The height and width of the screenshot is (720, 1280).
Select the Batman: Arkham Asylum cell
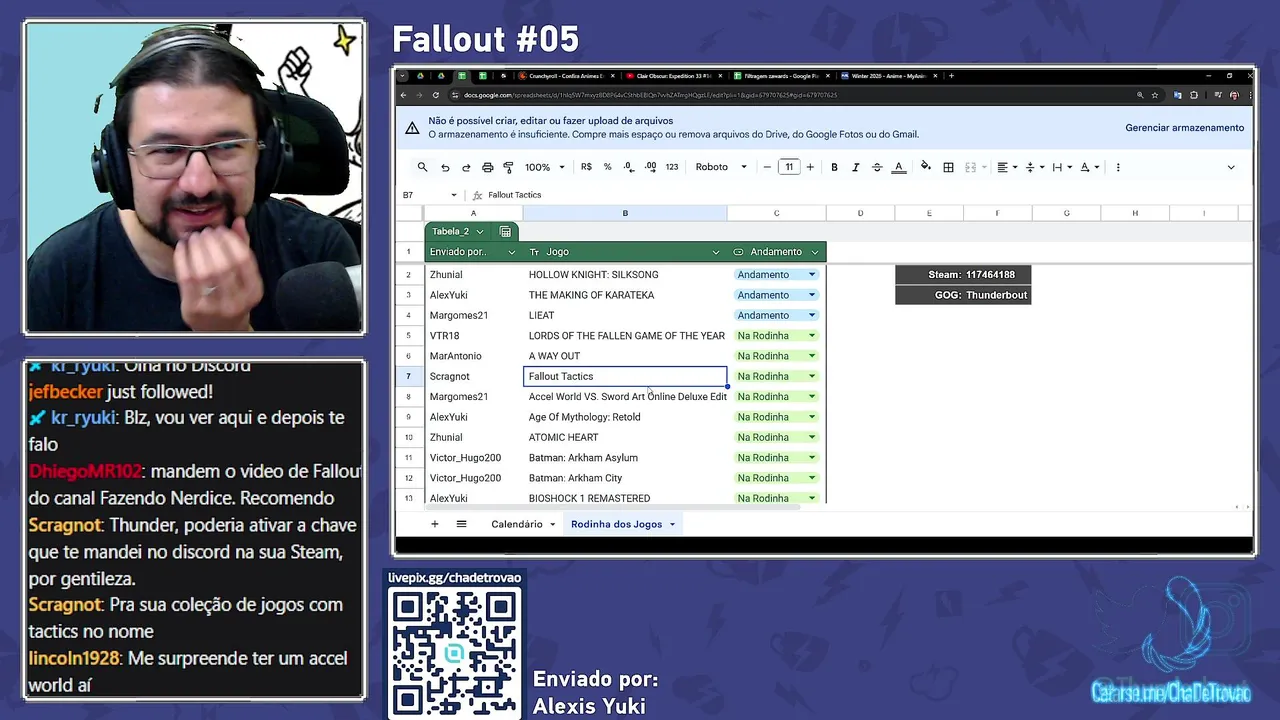[625, 458]
